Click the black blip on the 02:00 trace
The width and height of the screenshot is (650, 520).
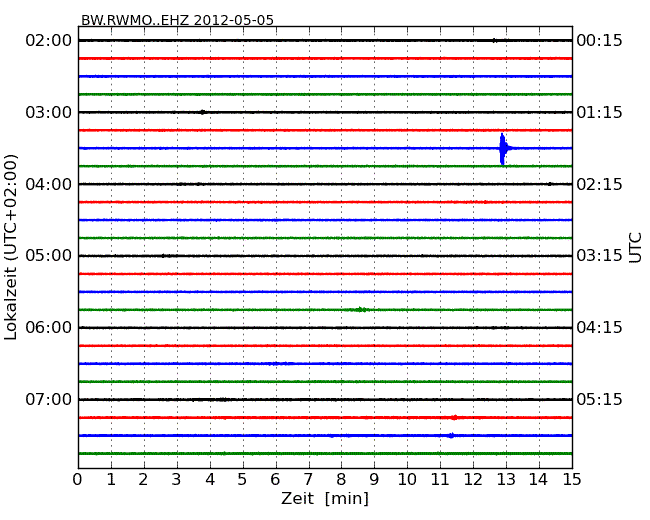[x=494, y=40]
